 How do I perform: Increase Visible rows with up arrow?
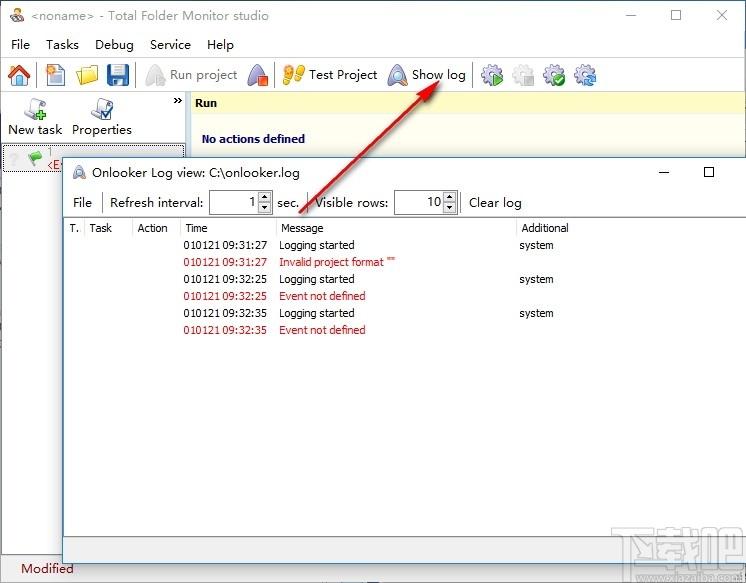[x=450, y=197]
